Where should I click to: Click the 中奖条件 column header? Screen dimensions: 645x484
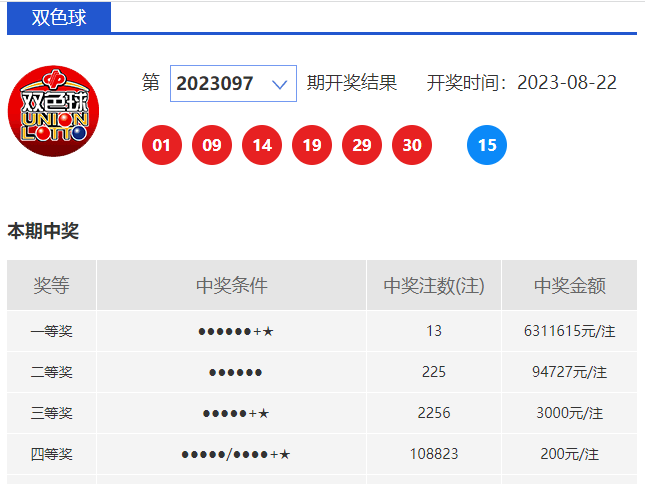click(232, 285)
